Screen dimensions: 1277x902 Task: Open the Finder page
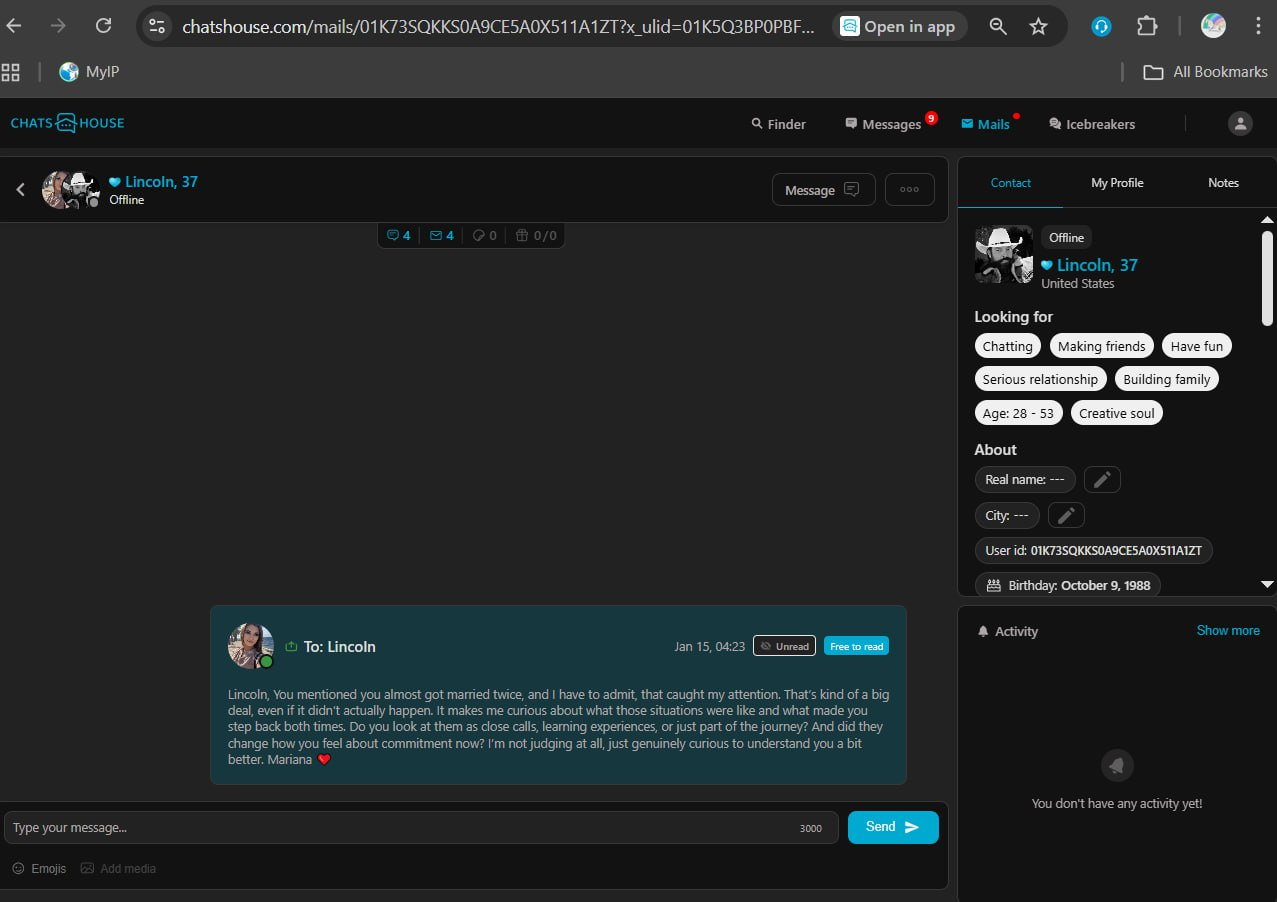click(778, 124)
